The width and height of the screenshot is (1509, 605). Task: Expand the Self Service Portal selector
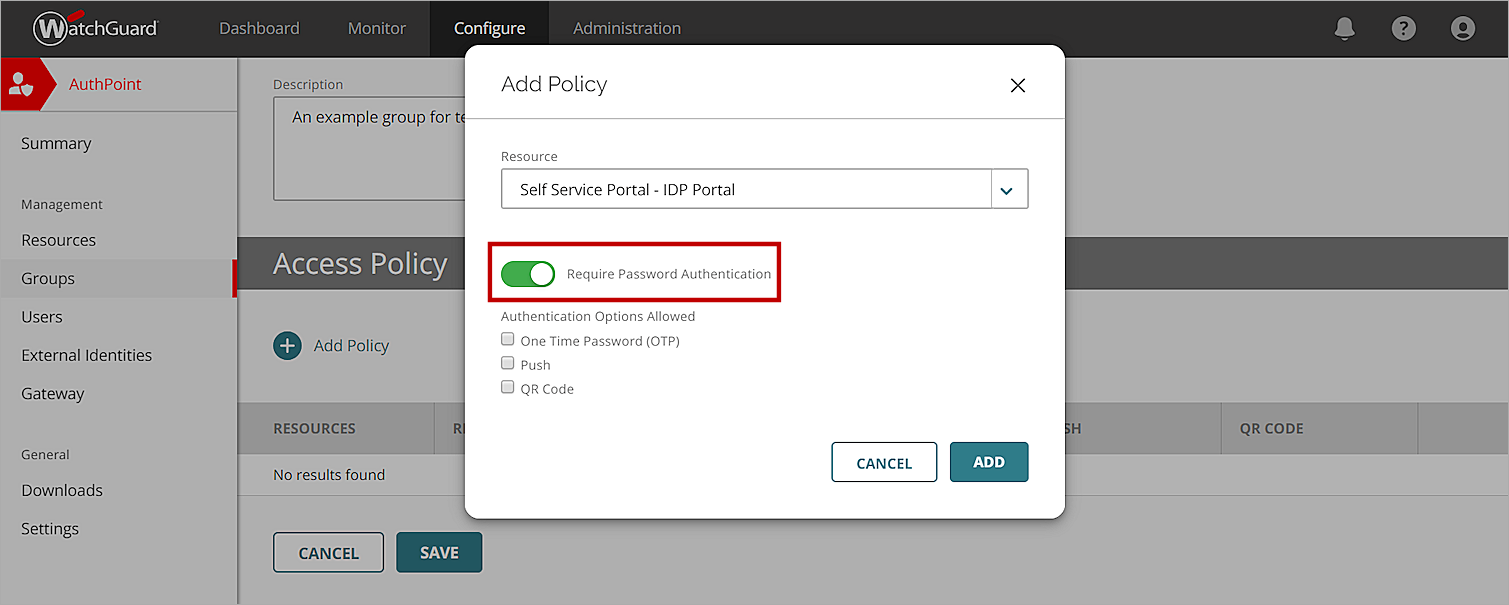click(1007, 189)
